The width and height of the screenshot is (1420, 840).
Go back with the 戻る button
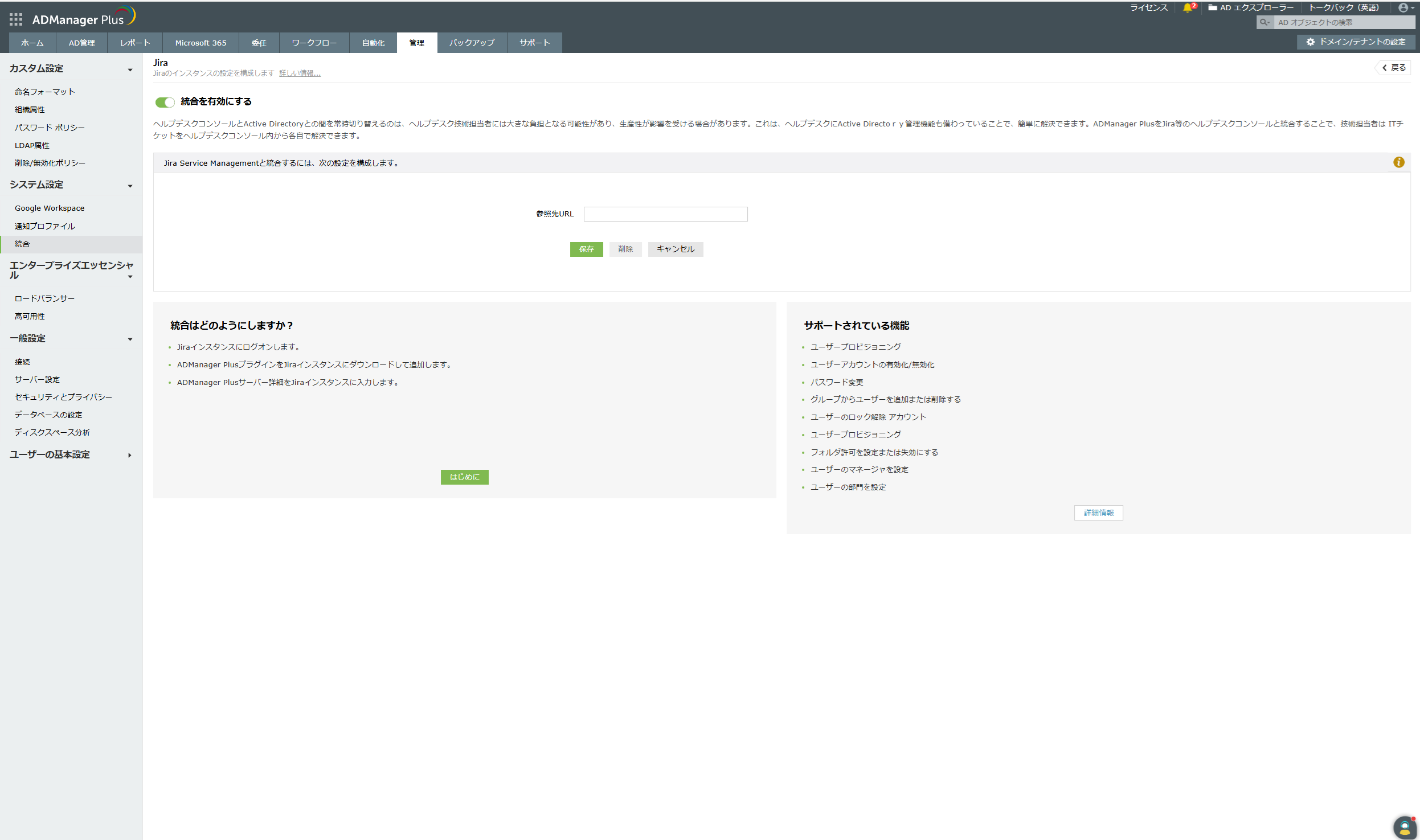pyautogui.click(x=1393, y=68)
